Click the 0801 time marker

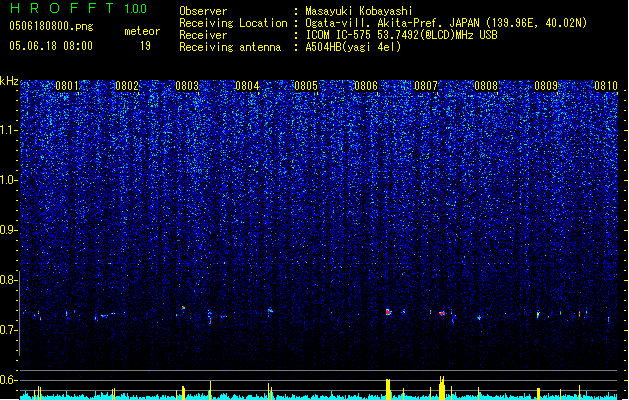tap(67, 86)
